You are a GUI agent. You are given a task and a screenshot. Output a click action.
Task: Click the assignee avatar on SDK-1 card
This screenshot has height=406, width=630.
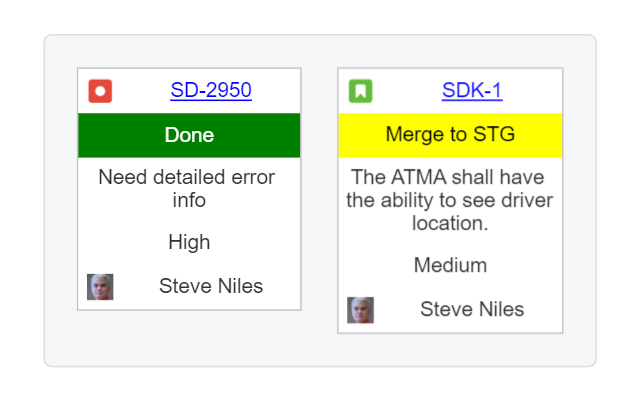pyautogui.click(x=360, y=310)
